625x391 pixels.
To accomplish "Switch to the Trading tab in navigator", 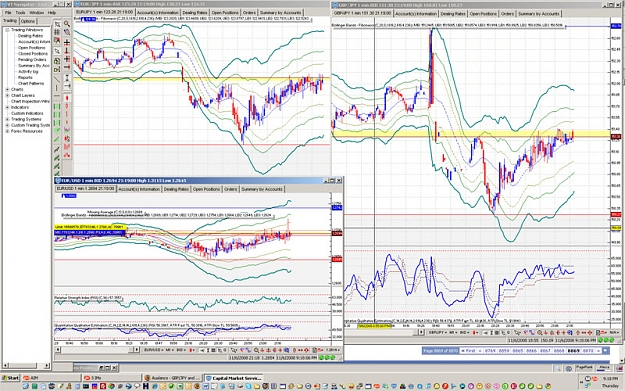I will pos(10,21).
